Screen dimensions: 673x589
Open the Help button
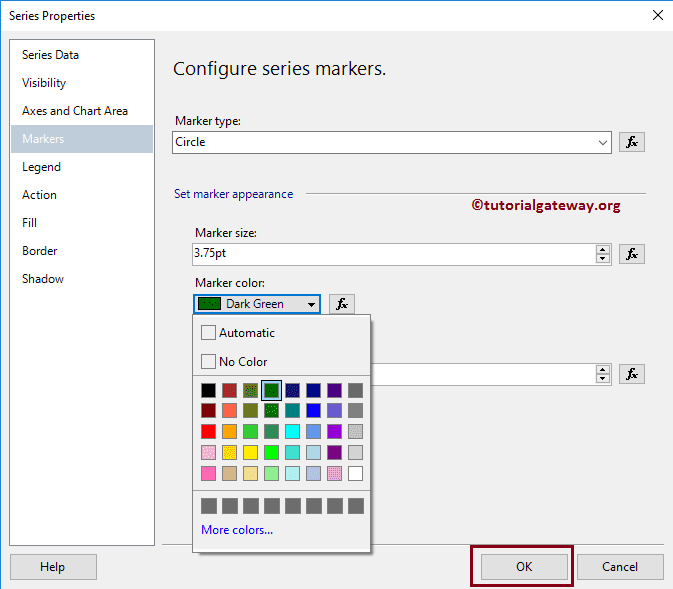point(53,567)
